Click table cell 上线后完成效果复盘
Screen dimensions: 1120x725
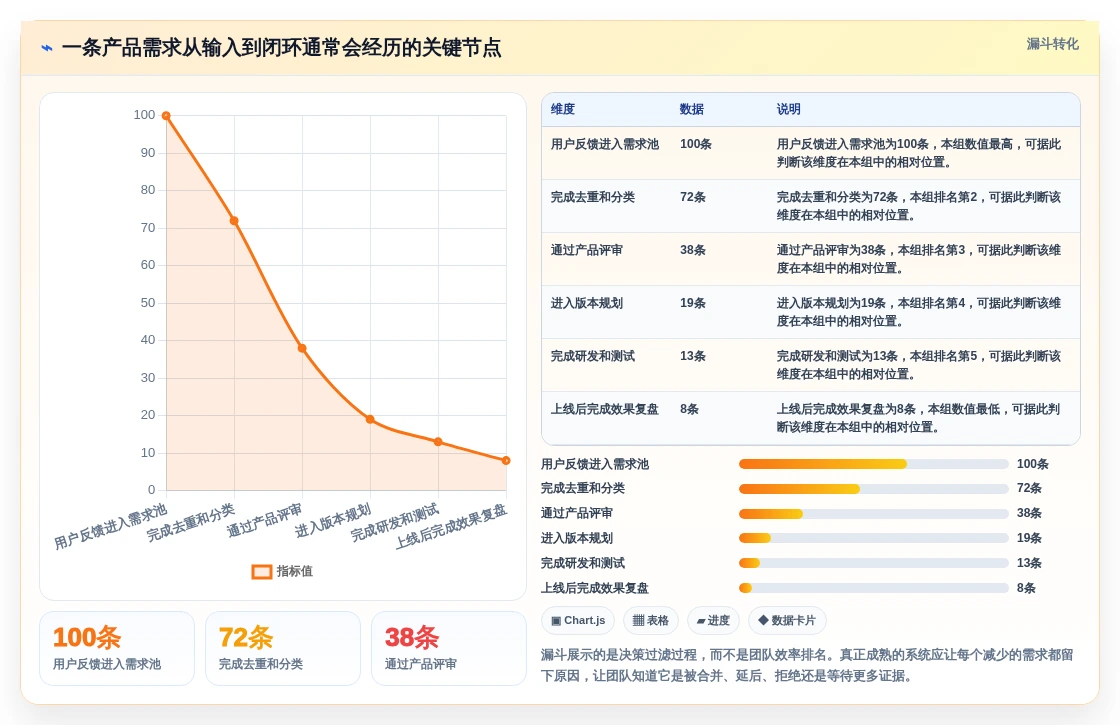605,409
